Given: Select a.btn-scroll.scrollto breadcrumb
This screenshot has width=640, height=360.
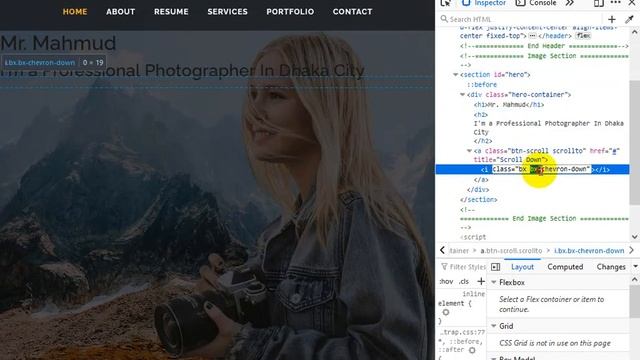Looking at the screenshot, I should pos(511,251).
